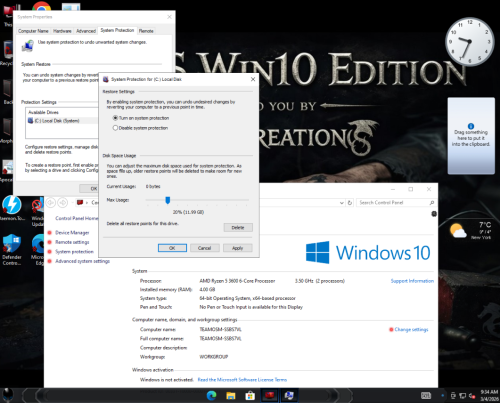Click Apply in System Protection dialog
The image size is (500, 403).
point(237,248)
